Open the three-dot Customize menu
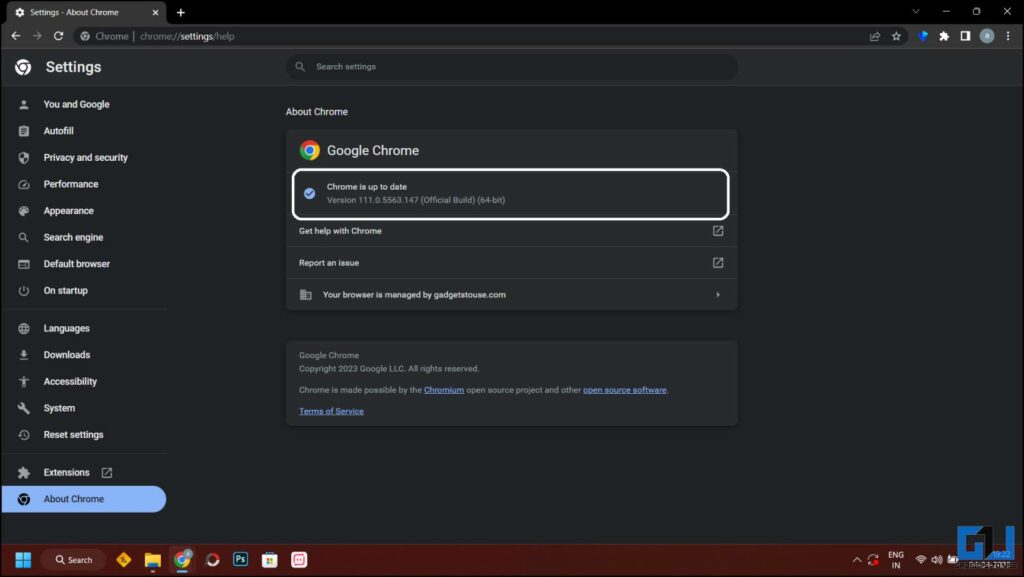The width and height of the screenshot is (1024, 577). tap(1008, 35)
